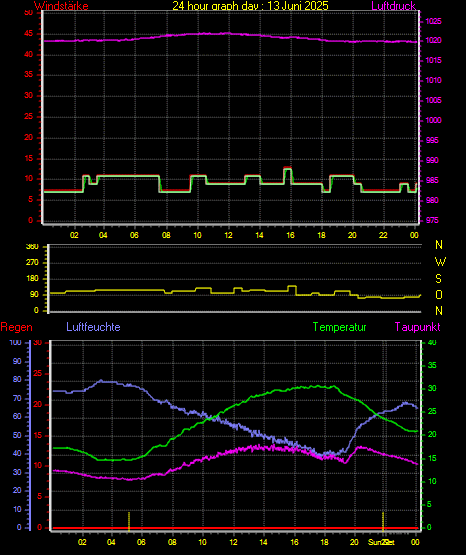Click the Temperatur legend label
The height and width of the screenshot is (555, 466).
tap(339, 327)
